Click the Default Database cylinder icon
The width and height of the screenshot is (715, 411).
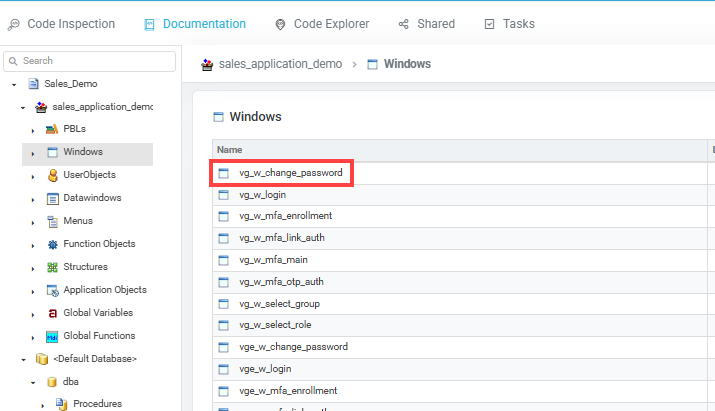tap(42, 359)
